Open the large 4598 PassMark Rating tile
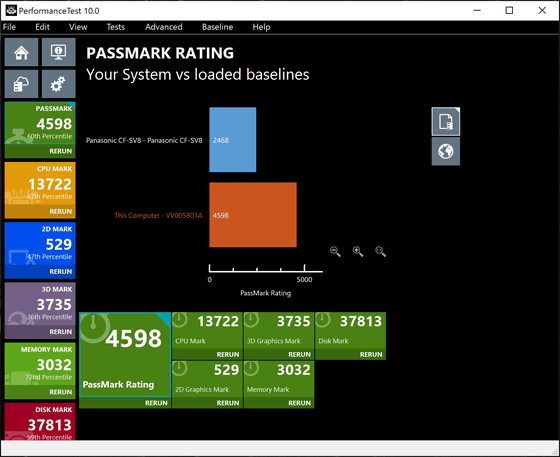This screenshot has height=457, width=560. 125,355
